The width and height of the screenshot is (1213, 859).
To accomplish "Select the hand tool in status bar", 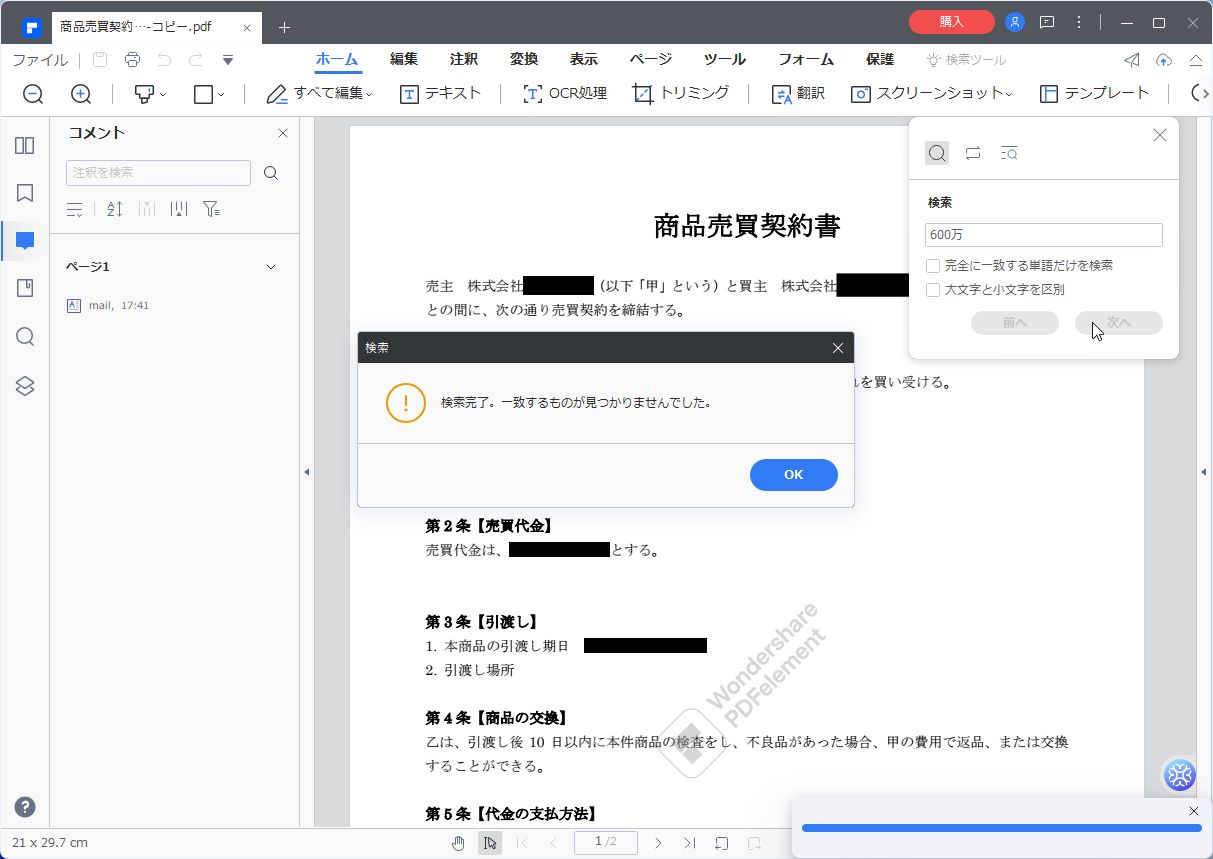I will pos(458,843).
